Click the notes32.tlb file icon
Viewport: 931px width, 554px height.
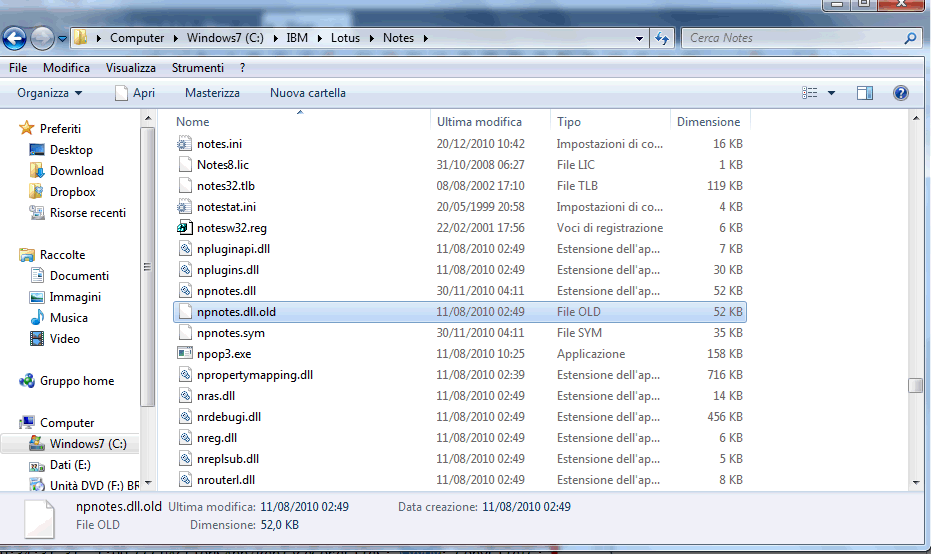[x=185, y=186]
